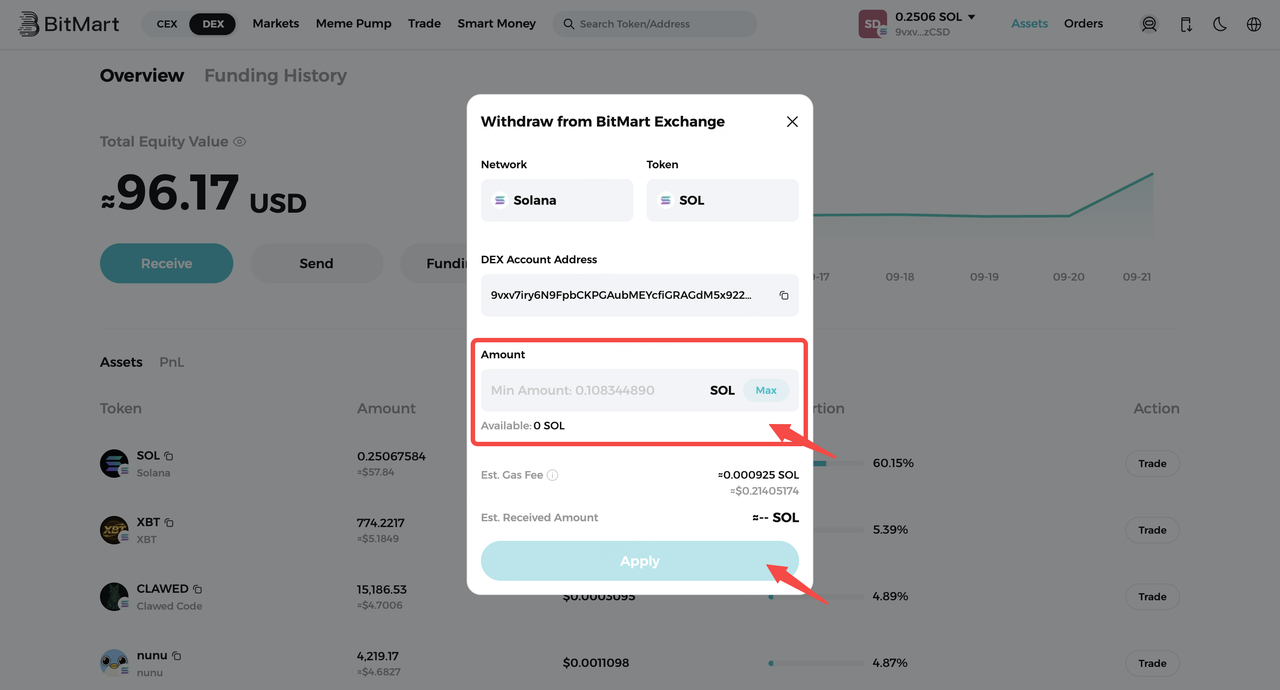
Task: Open the language globe icon
Action: pos(1254,24)
